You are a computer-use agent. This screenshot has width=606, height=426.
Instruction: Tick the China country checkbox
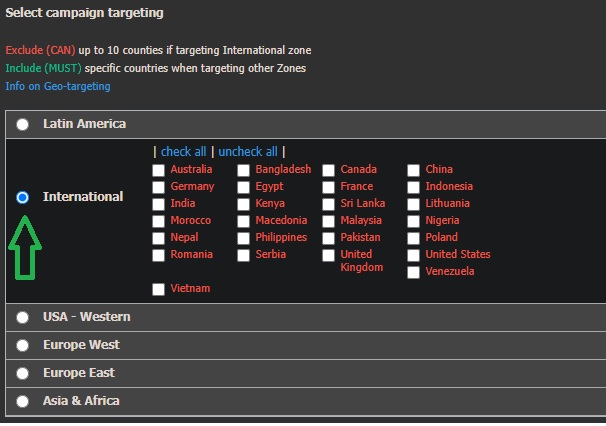tap(414, 170)
